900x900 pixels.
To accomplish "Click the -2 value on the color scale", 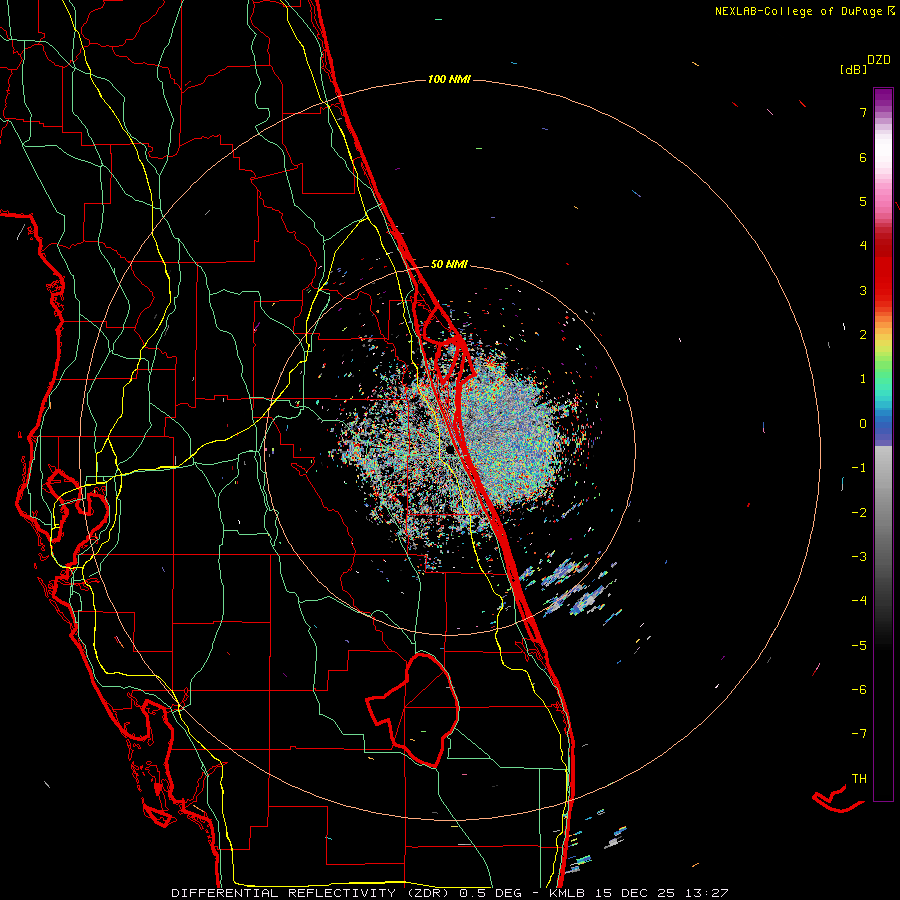I will pos(859,513).
